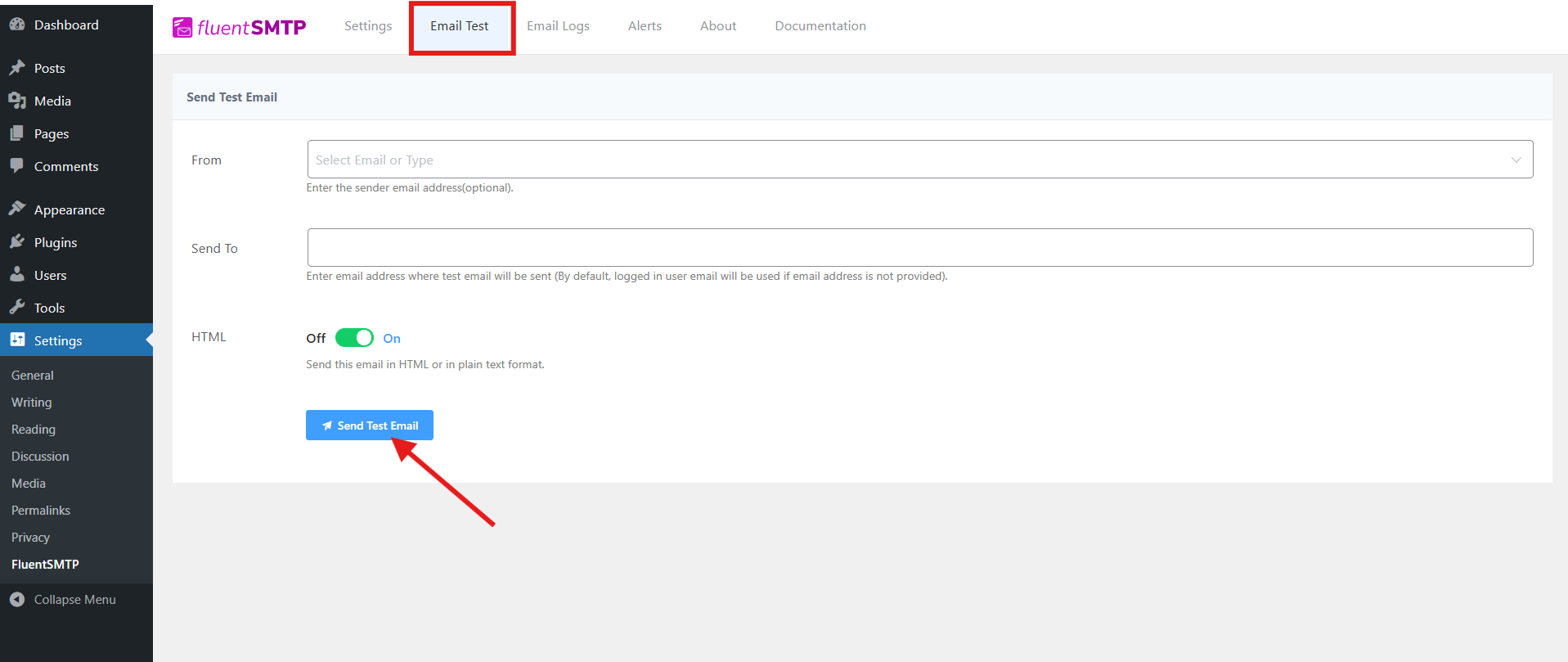Open the Comments menu item
1568x662 pixels.
66,166
